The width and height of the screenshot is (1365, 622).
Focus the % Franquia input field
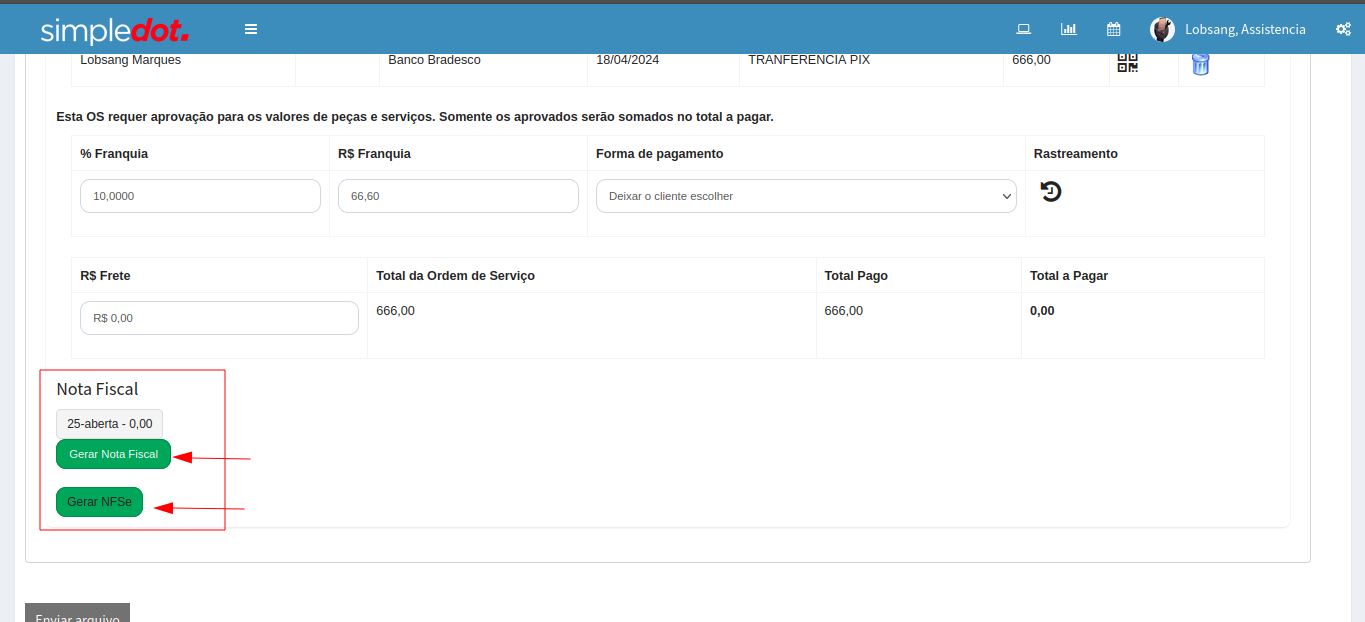pos(200,196)
